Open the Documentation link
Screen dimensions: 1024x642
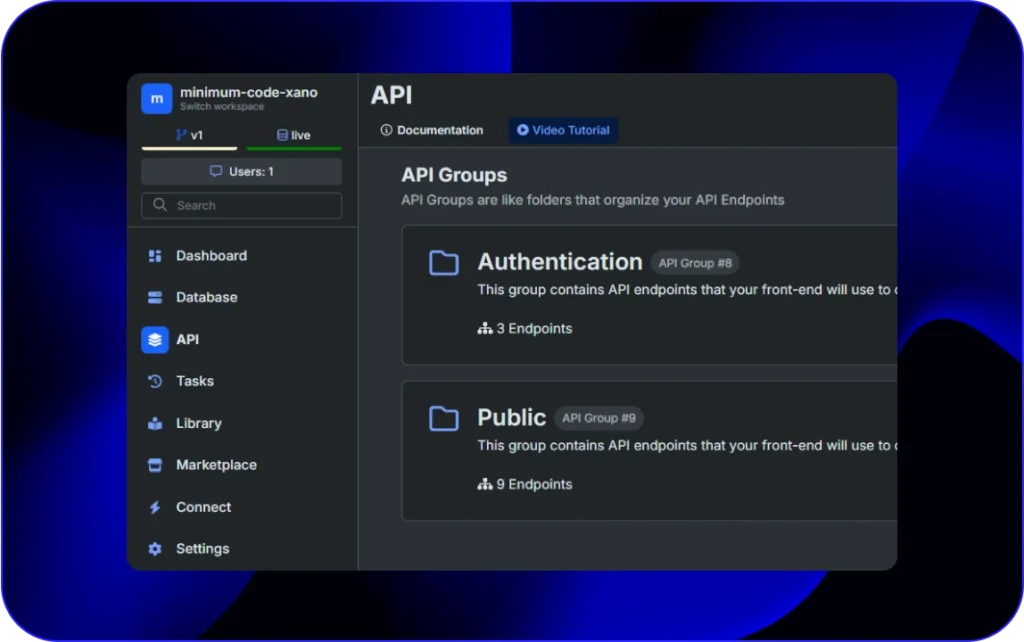(x=432, y=130)
